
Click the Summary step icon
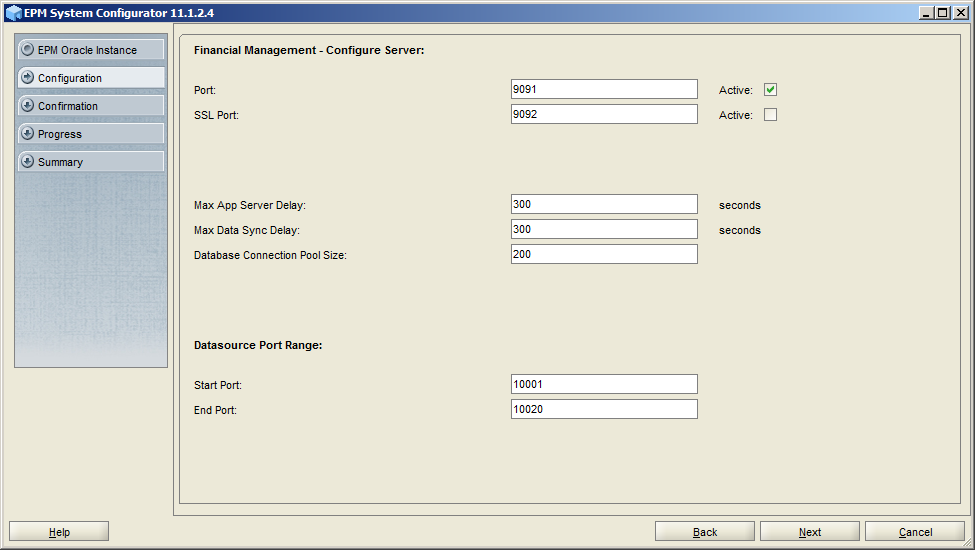coord(27,161)
